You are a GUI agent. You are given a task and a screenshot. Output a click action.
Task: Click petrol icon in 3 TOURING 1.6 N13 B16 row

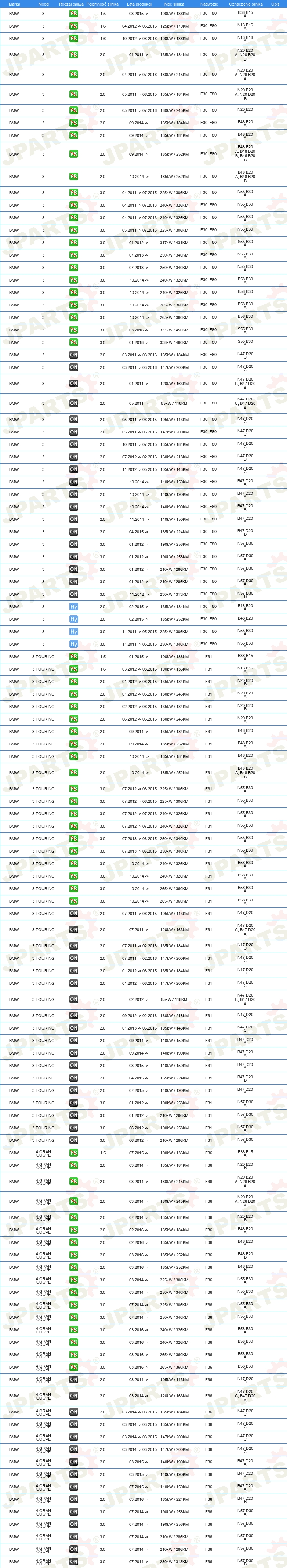[x=73, y=669]
